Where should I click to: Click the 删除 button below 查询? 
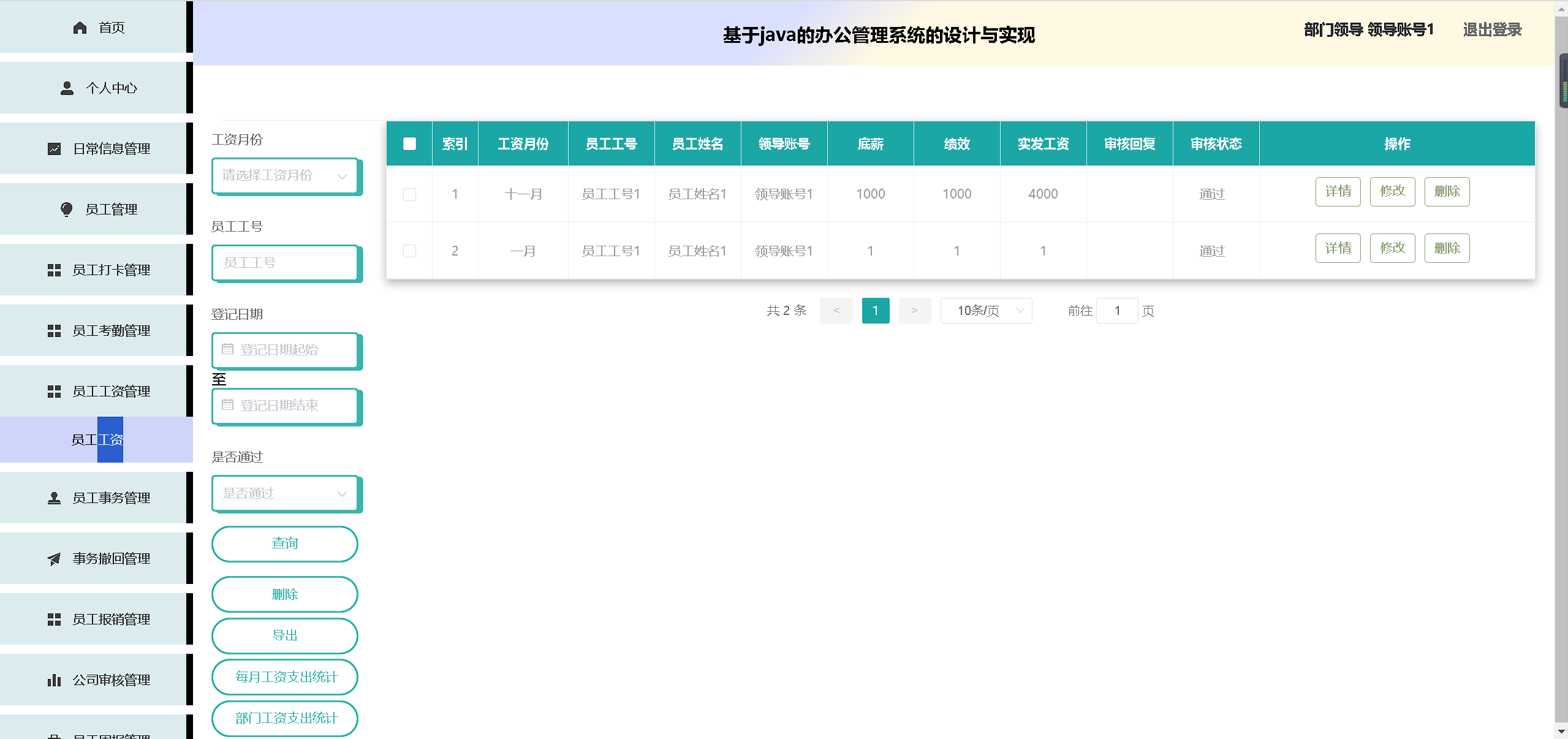click(285, 594)
